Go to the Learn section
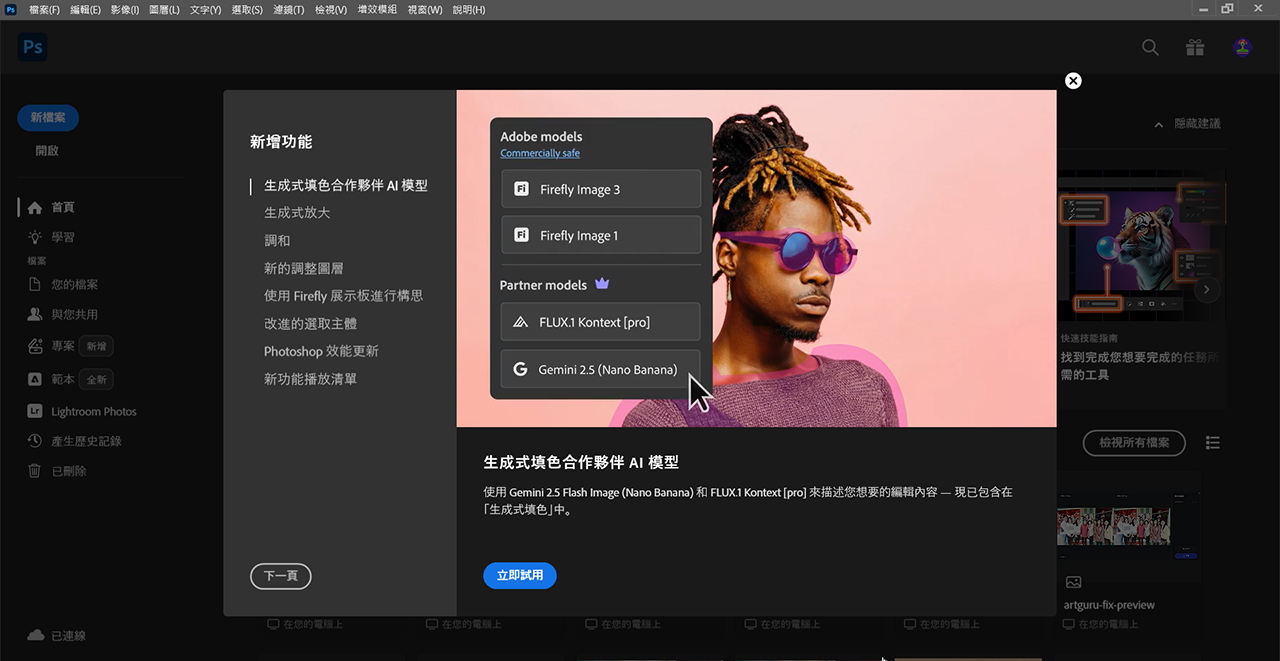This screenshot has width=1280, height=661. pos(62,237)
